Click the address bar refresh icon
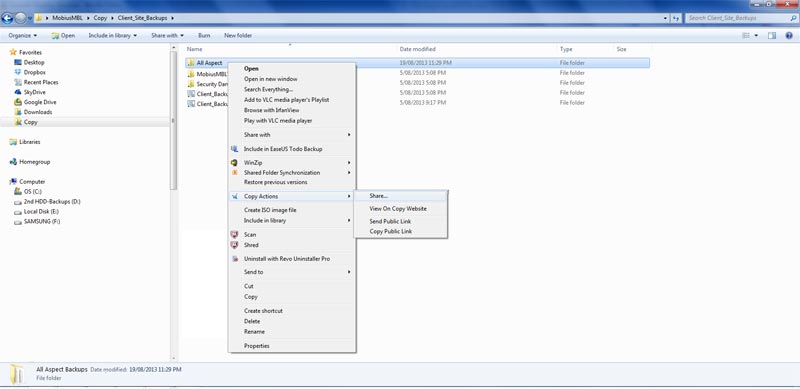The height and width of the screenshot is (389, 800). pyautogui.click(x=677, y=18)
